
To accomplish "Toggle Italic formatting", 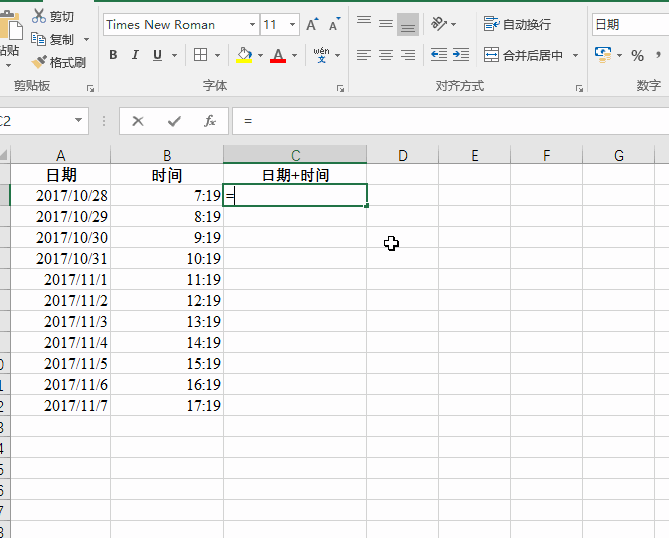I will [135, 55].
